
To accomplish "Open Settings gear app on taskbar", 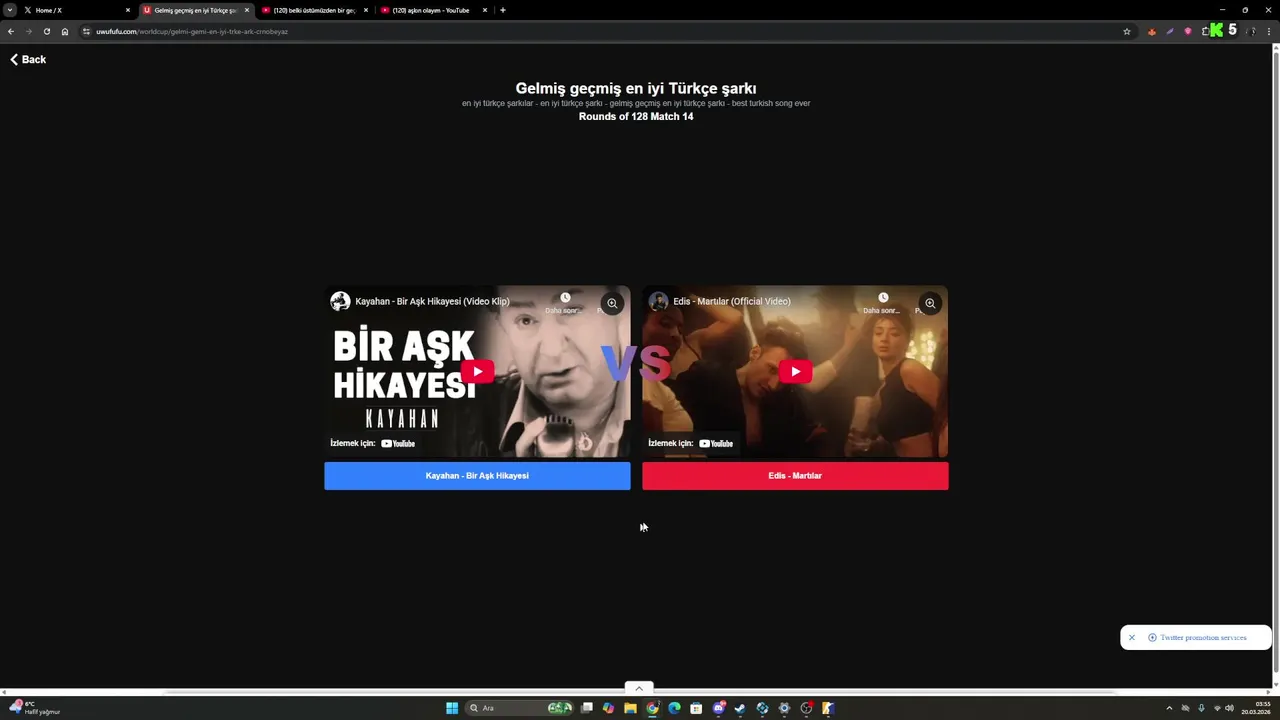I will pos(784,708).
